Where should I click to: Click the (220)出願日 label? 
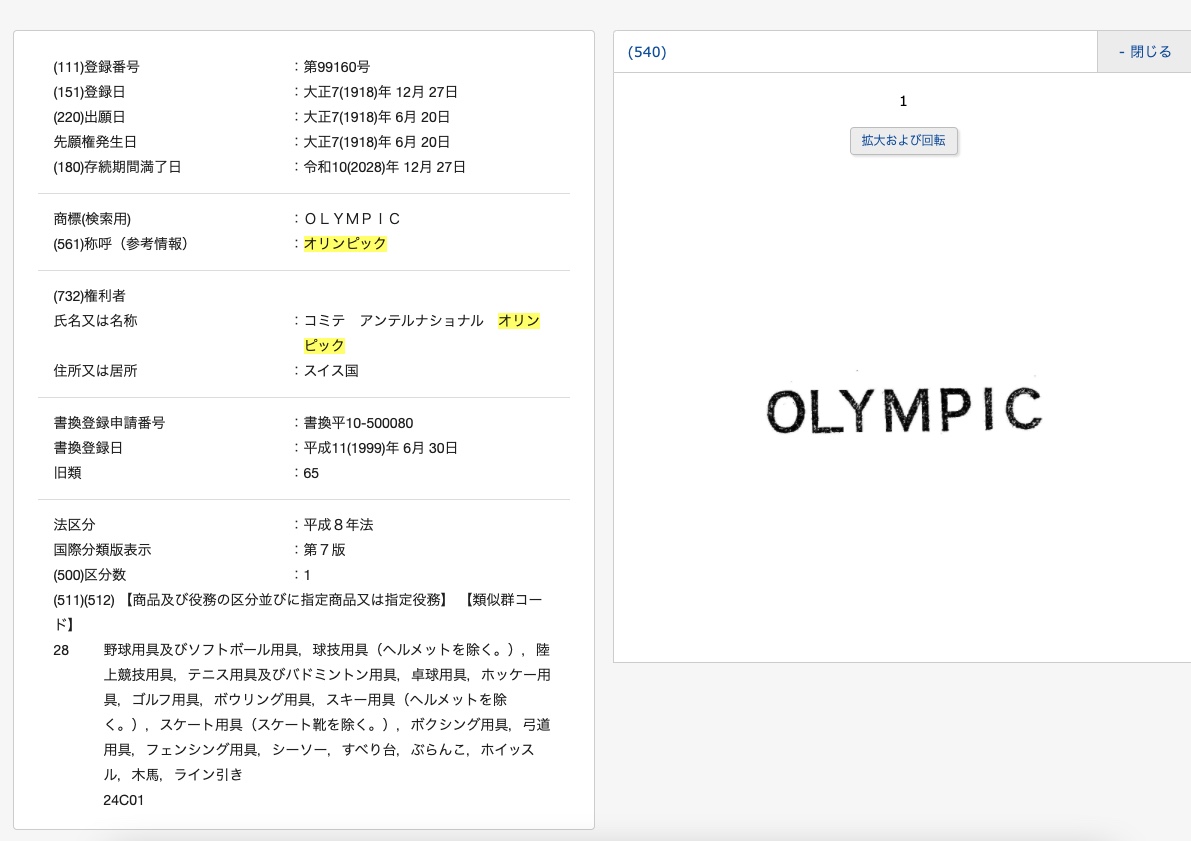coord(90,117)
